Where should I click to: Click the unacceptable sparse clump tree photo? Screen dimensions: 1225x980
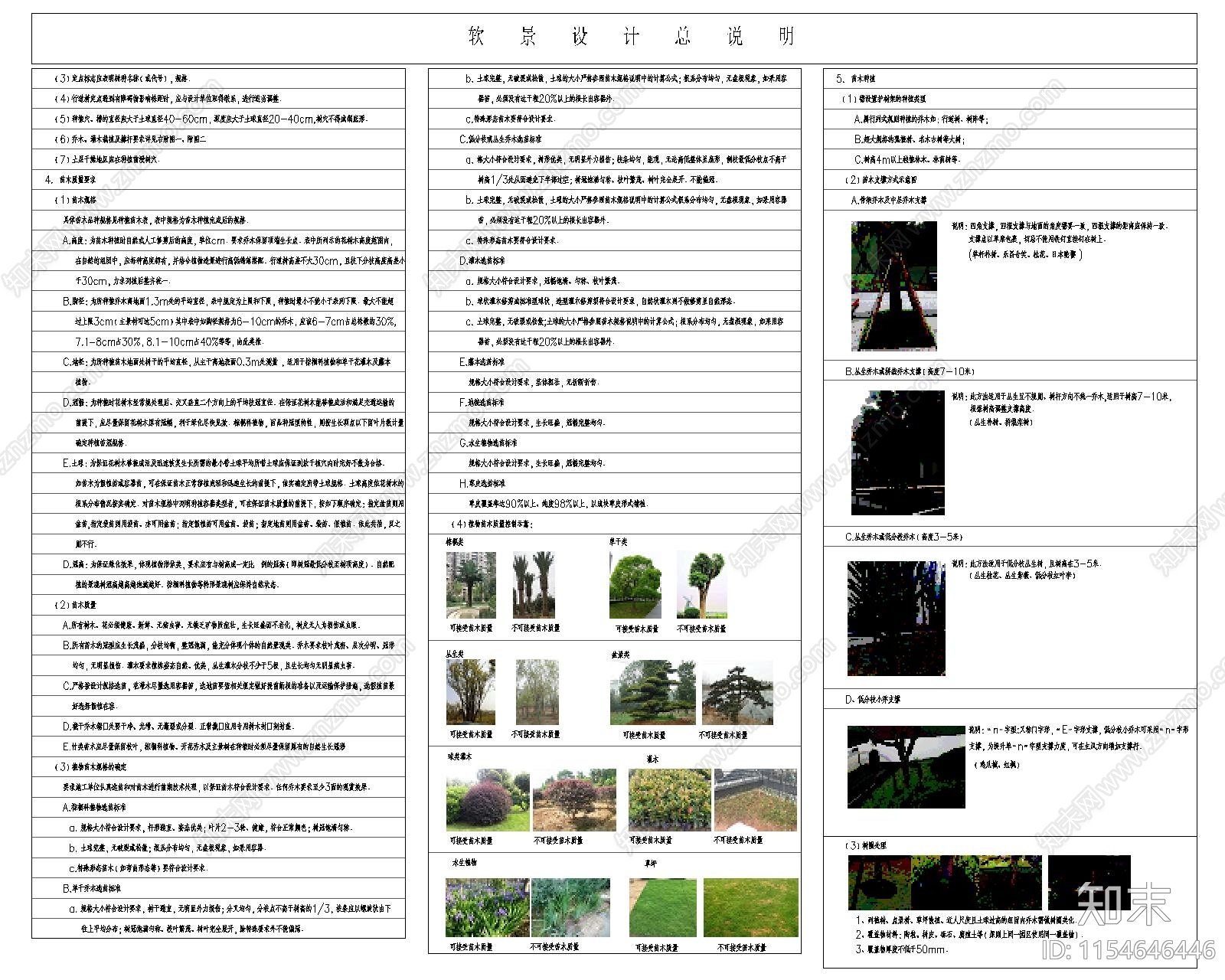click(x=537, y=692)
